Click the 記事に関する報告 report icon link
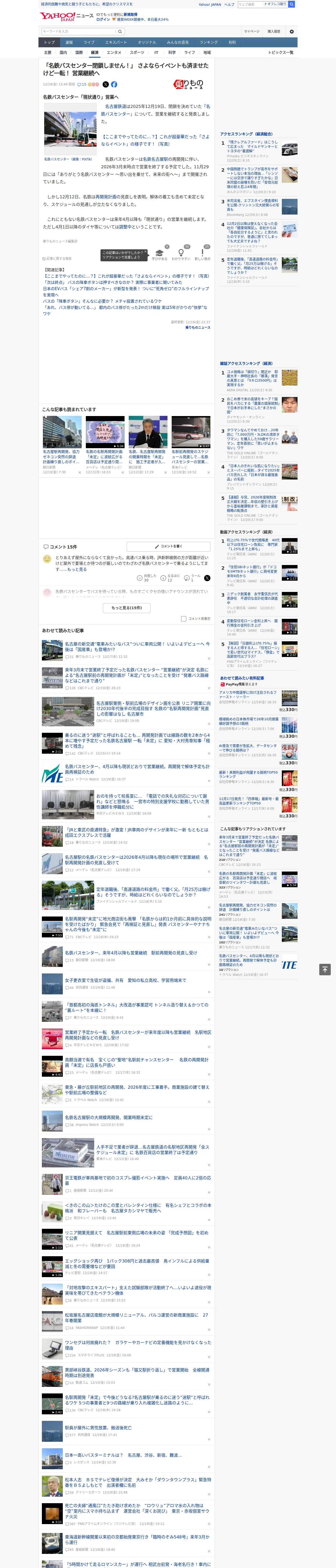This screenshot has height=1568, width=336. tap(57, 259)
